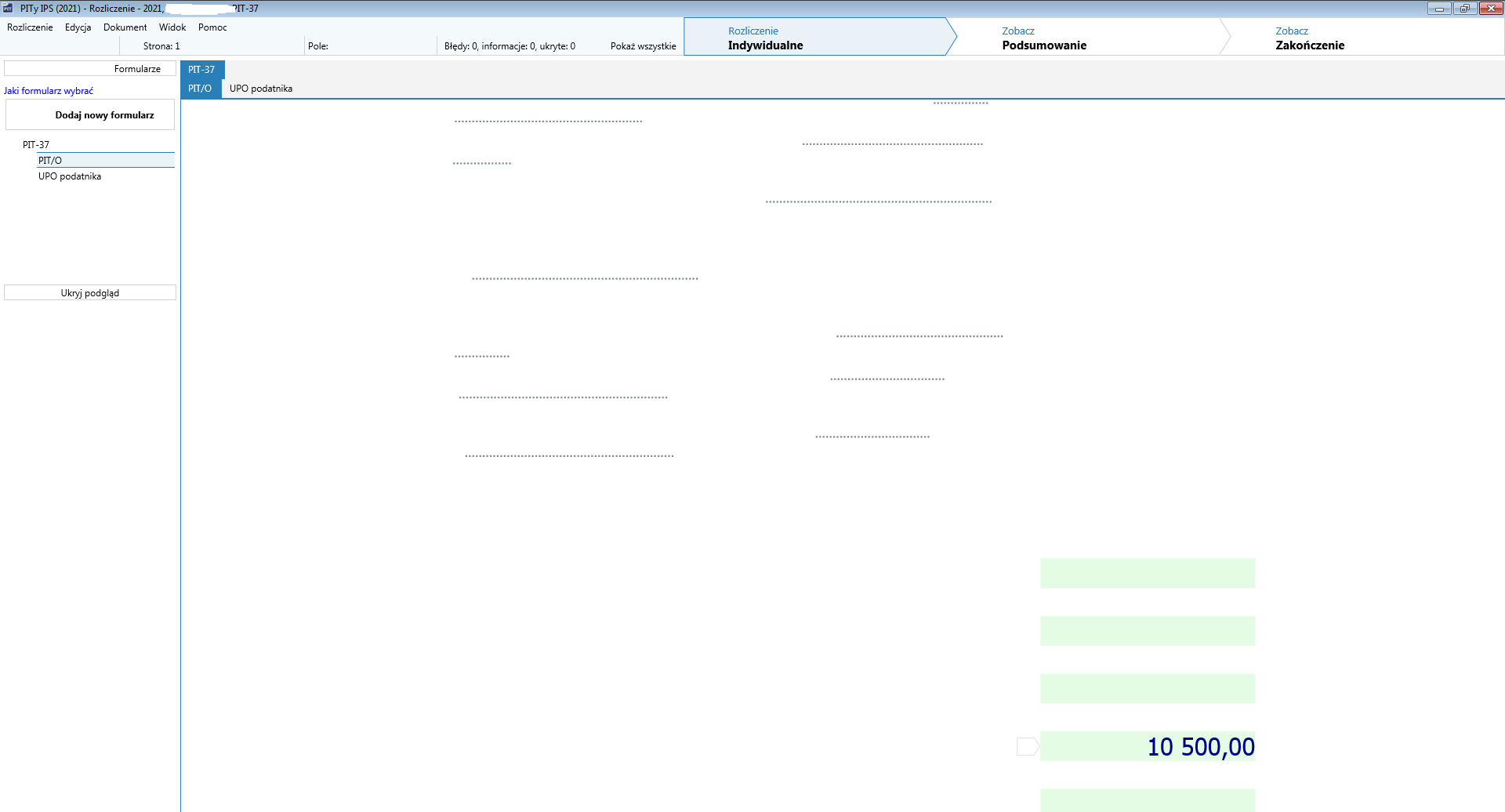
Task: Open the 'Jaki formularz wybrać' link
Action: [49, 91]
